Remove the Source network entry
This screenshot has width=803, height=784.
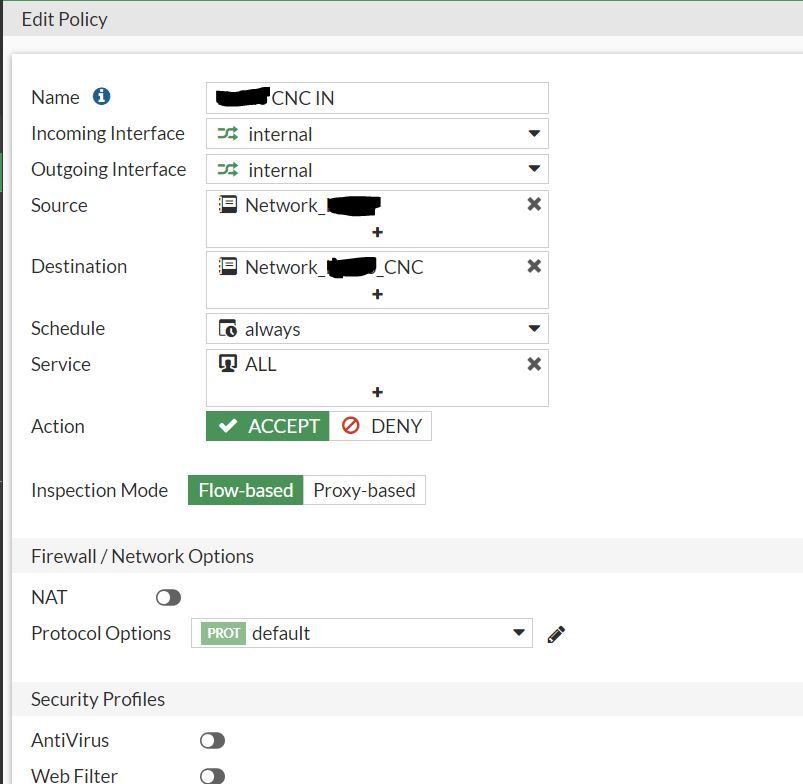[534, 204]
